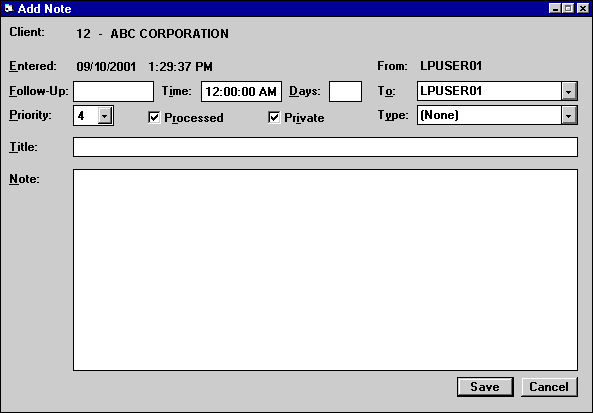Screen dimensions: 593x413
Task: Click the LPUSER01 text in To combo
Action: pyautogui.click(x=451, y=91)
